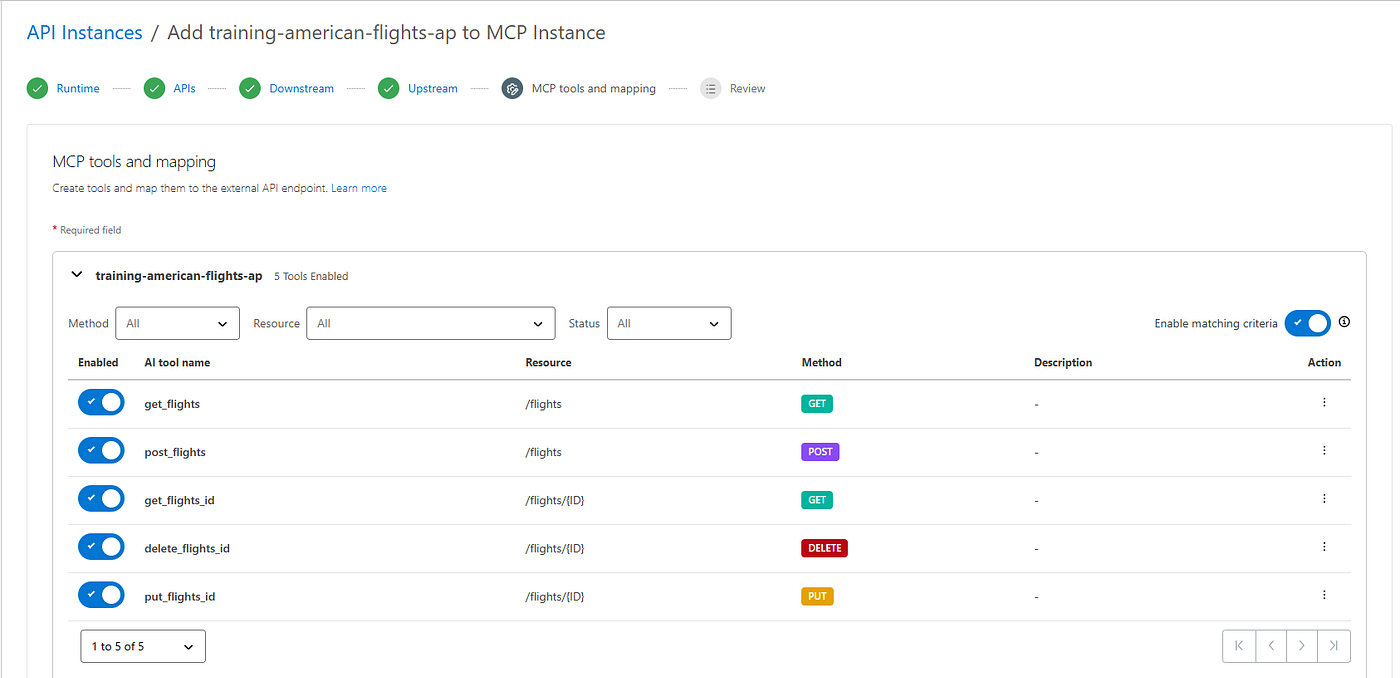Go to previous page of tools
Image resolution: width=1400 pixels, height=678 pixels.
(1270, 646)
